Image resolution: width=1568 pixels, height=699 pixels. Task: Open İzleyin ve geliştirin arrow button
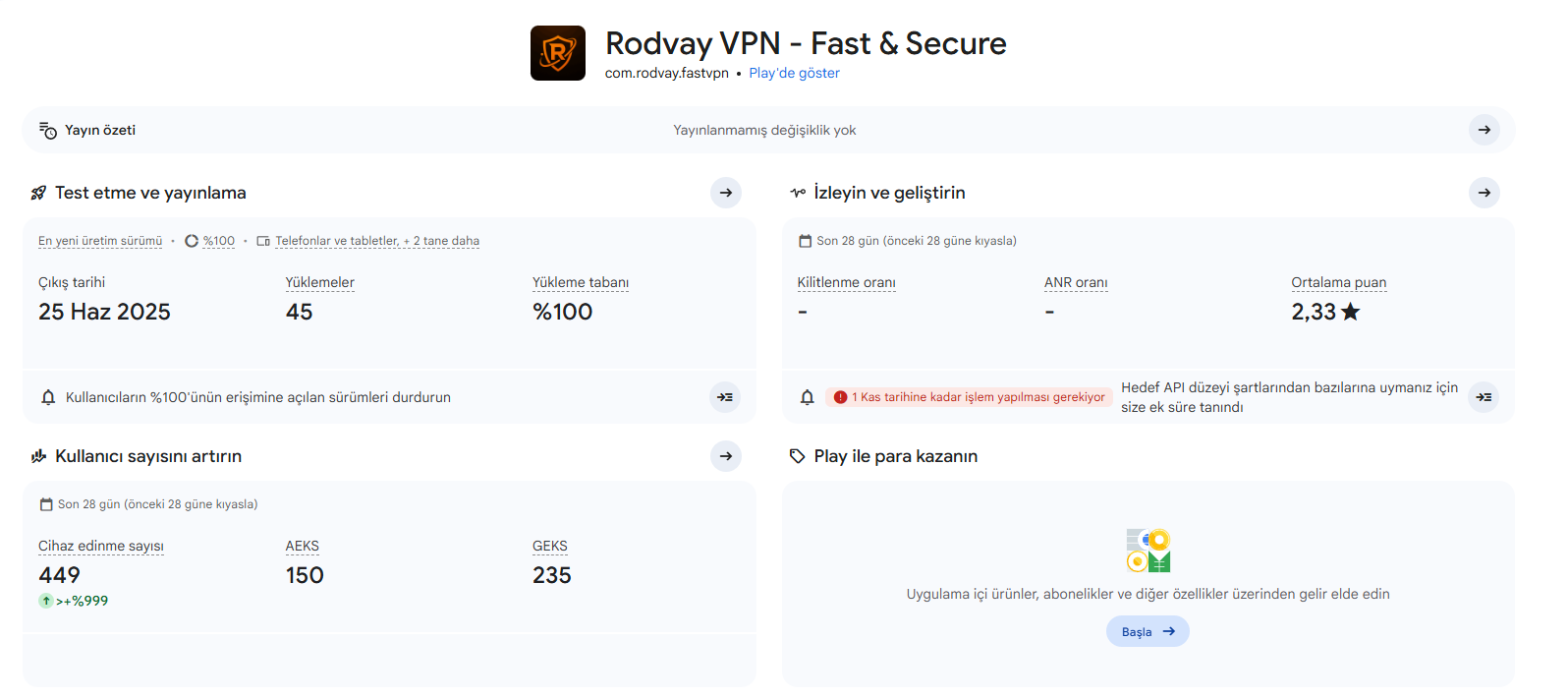tap(1484, 193)
